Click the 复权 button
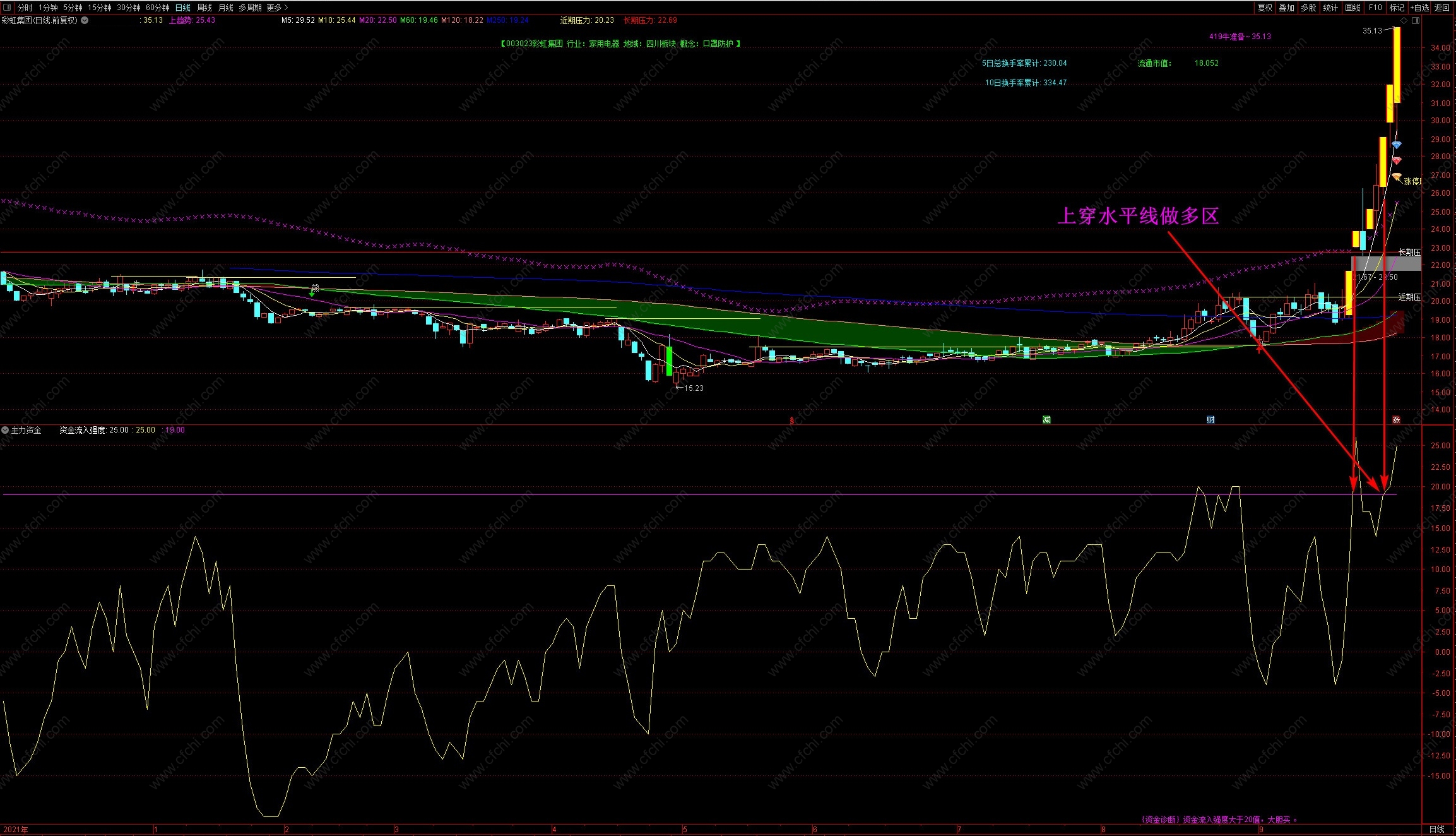 (1265, 8)
